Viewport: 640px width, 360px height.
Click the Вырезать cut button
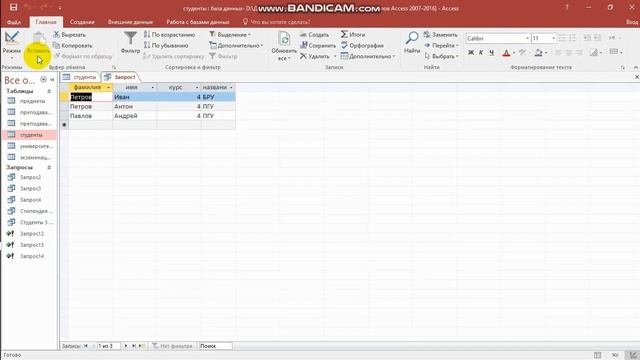pyautogui.click(x=69, y=35)
